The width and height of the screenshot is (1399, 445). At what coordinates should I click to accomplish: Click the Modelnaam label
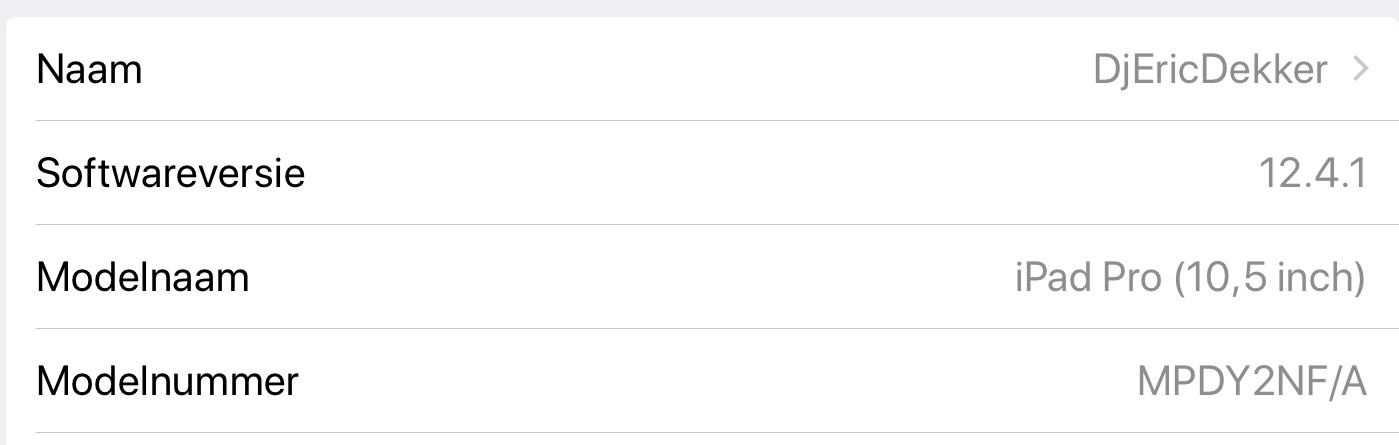[x=142, y=277]
